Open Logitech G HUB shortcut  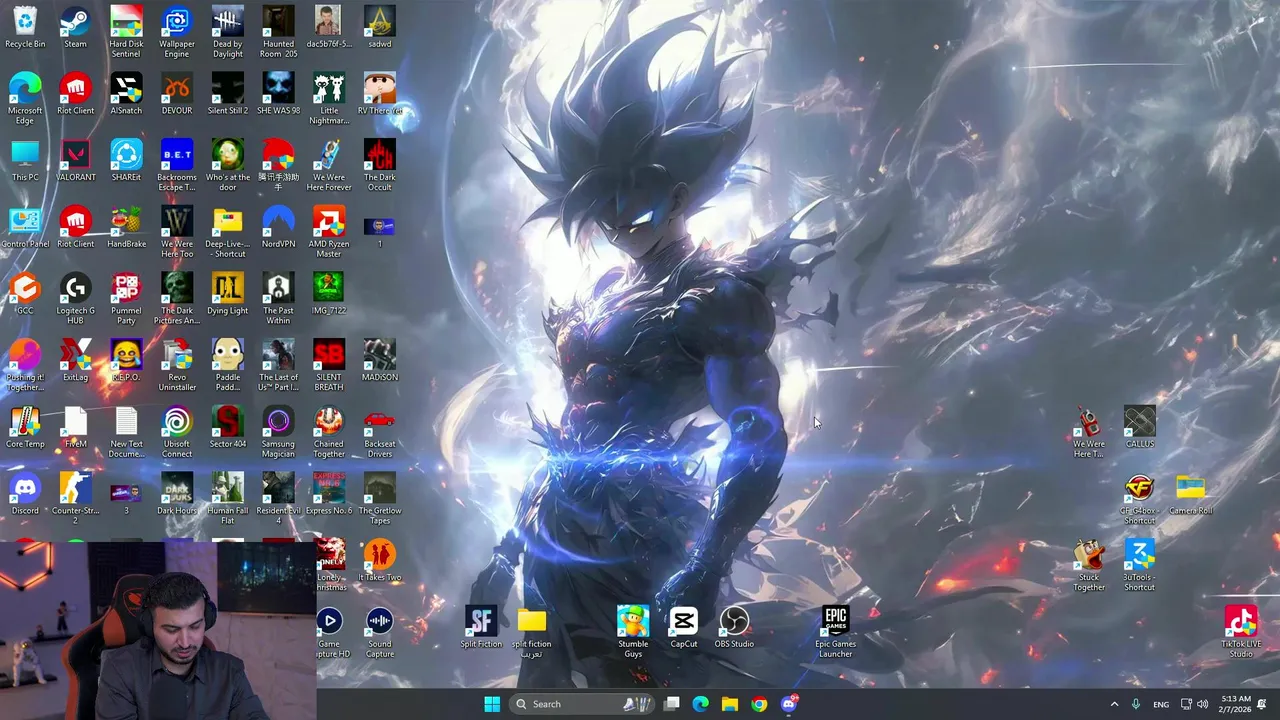tap(75, 298)
